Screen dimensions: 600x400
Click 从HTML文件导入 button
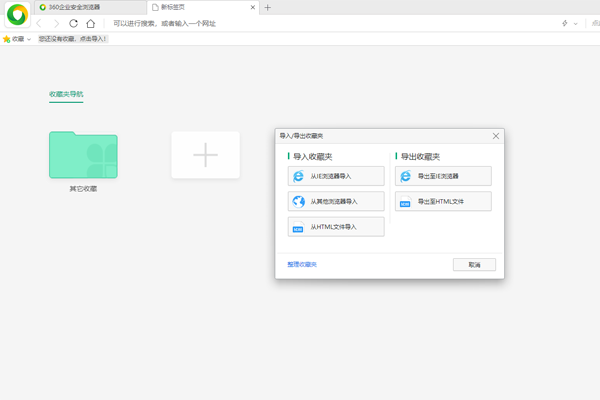[336, 227]
